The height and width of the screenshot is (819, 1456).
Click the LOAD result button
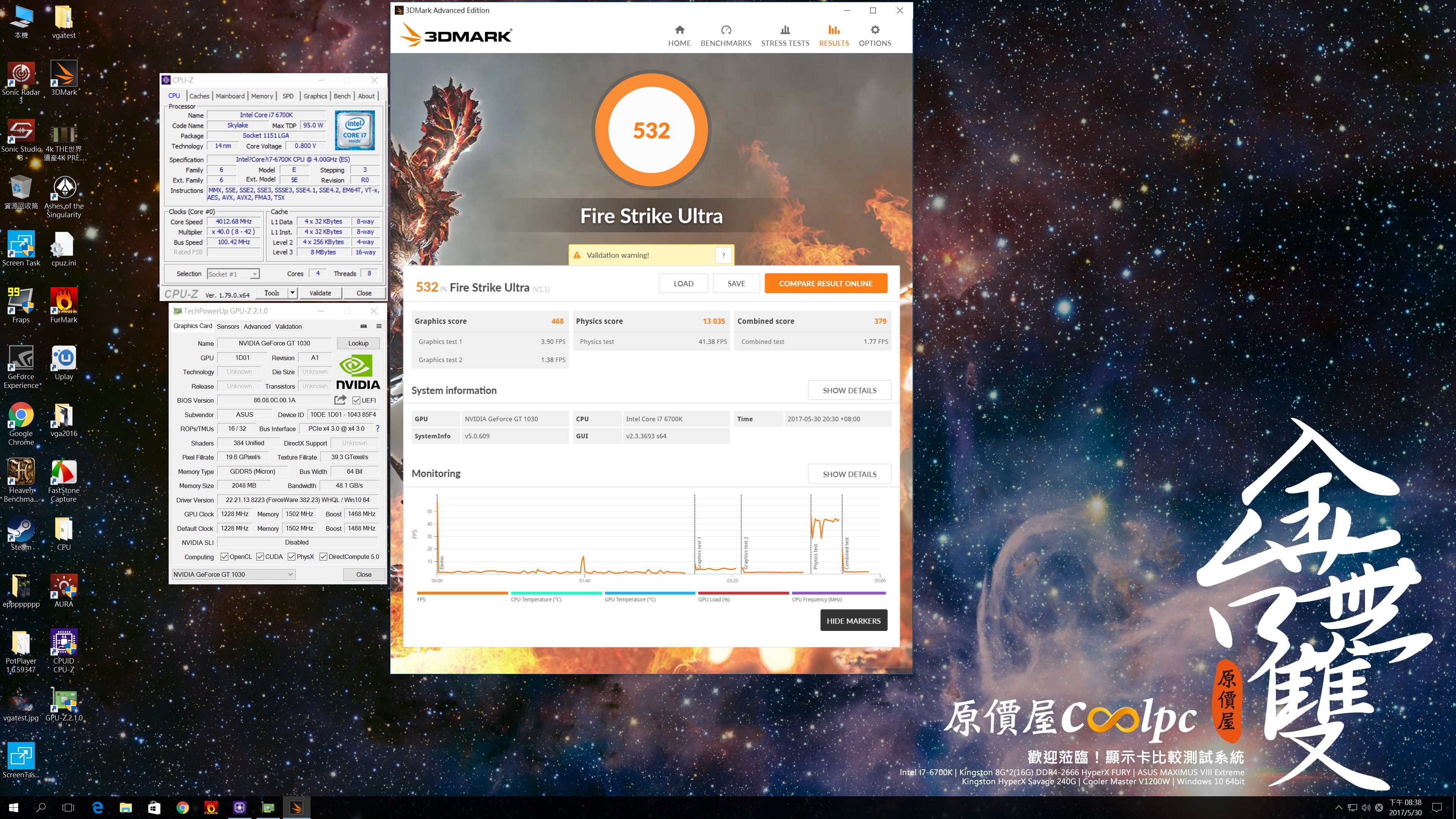tap(683, 283)
